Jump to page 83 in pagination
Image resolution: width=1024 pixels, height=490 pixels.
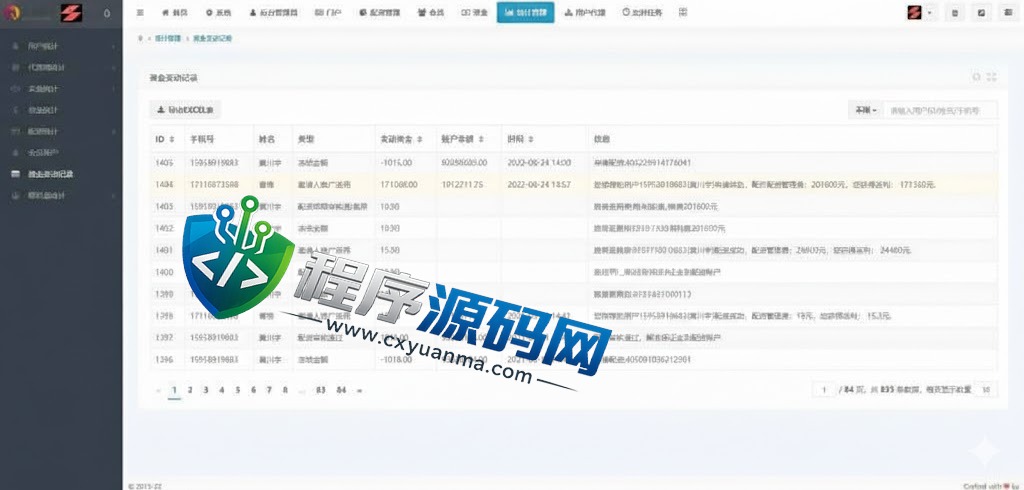(x=321, y=390)
